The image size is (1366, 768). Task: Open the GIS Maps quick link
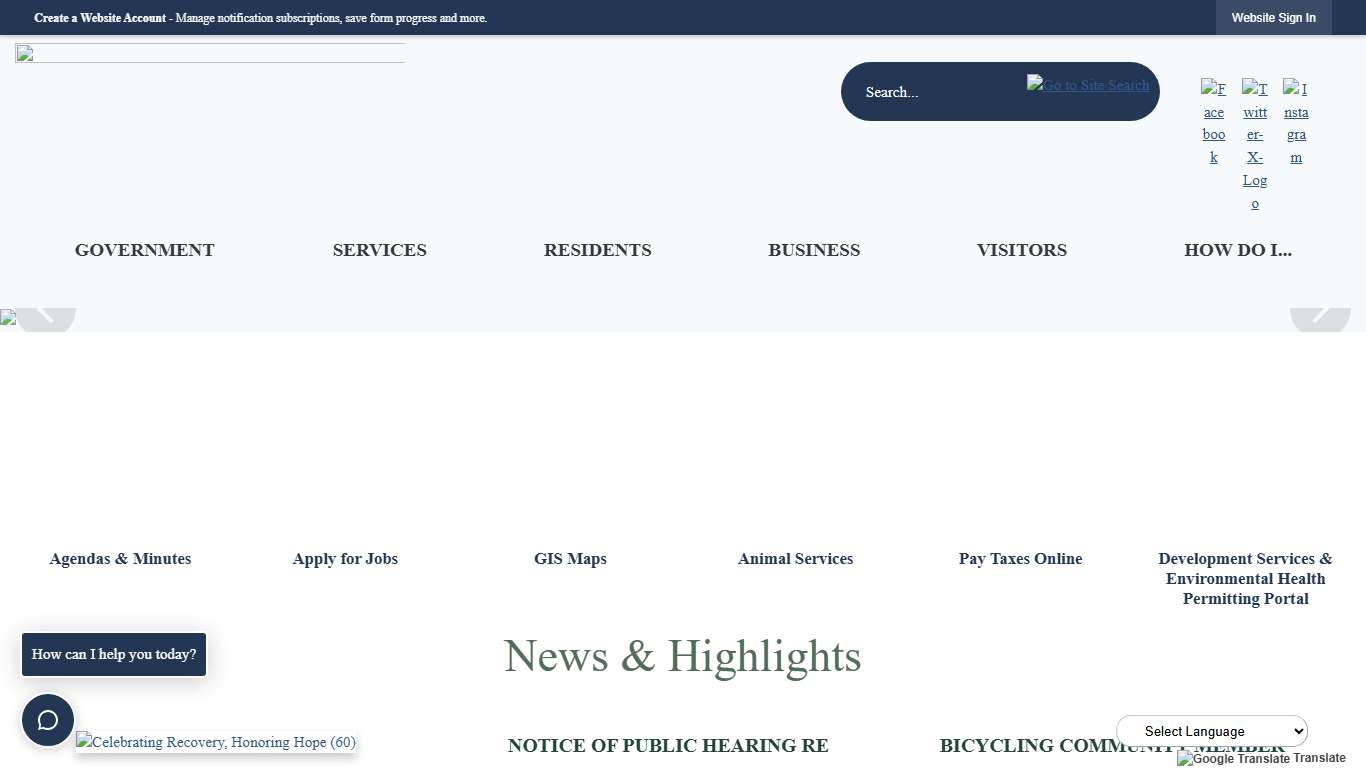coord(570,559)
